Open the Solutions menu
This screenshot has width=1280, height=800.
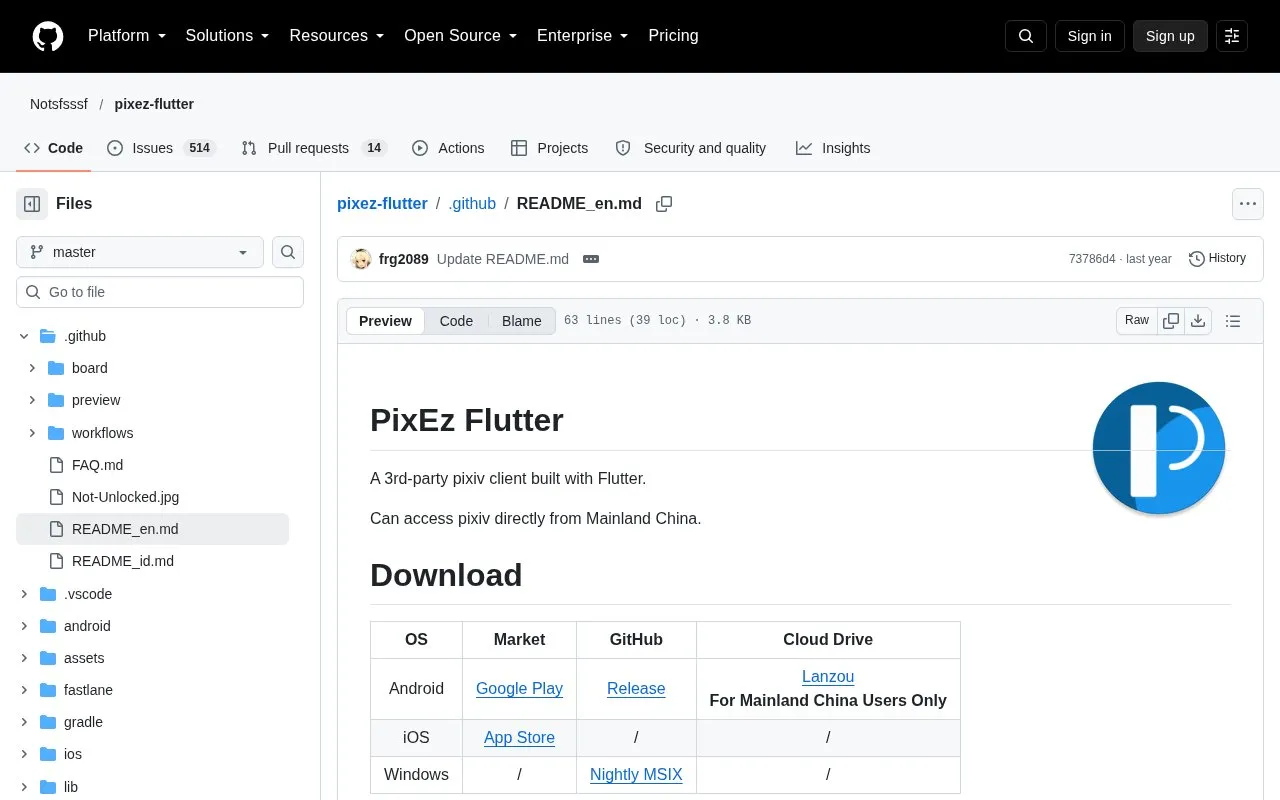click(x=228, y=36)
